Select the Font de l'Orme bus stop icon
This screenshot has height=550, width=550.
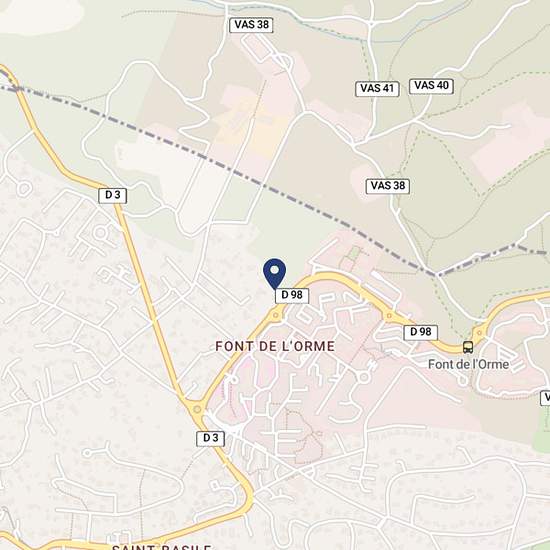[x=468, y=347]
